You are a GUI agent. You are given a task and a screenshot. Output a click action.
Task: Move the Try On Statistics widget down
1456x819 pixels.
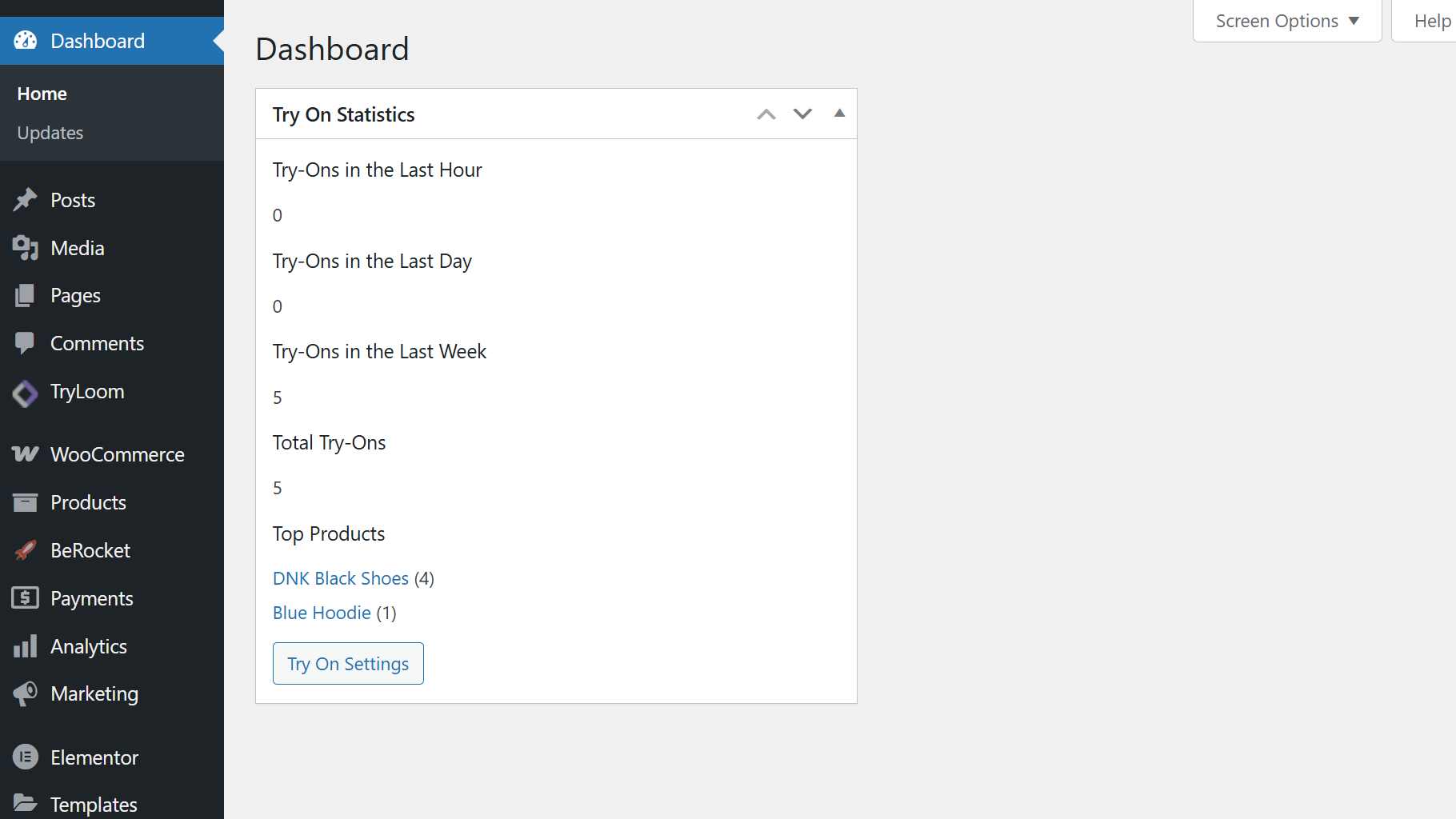pyautogui.click(x=802, y=114)
